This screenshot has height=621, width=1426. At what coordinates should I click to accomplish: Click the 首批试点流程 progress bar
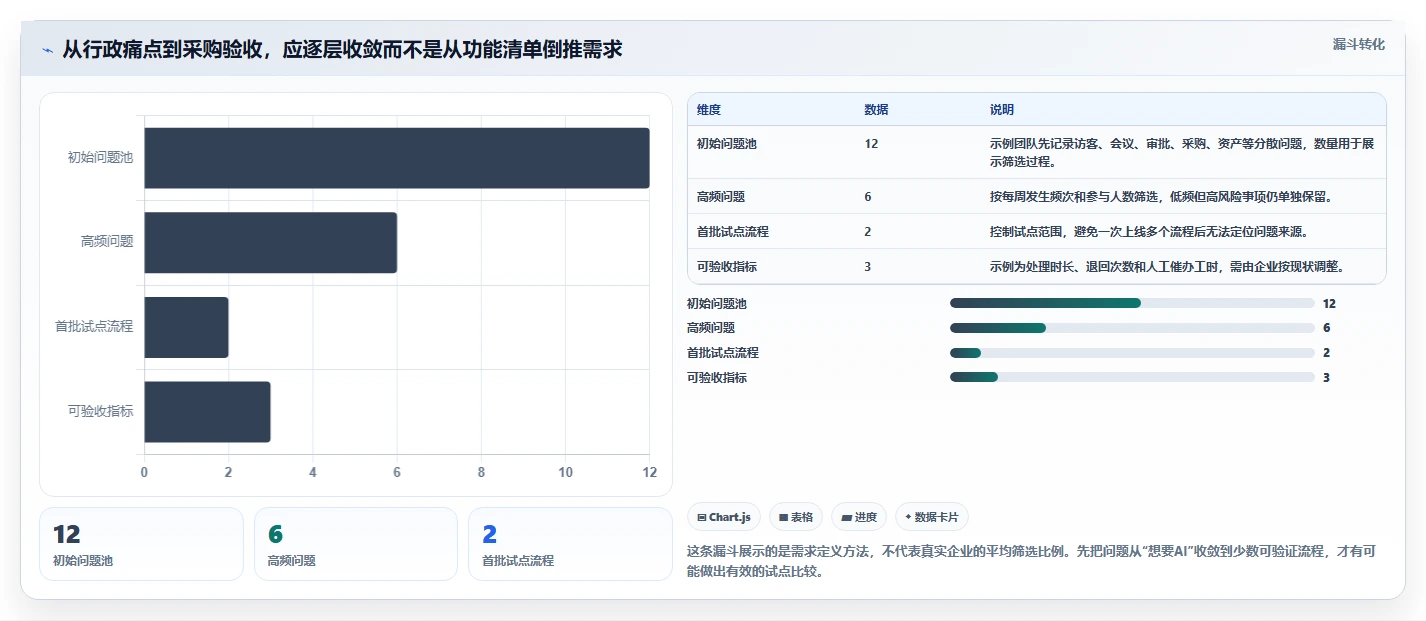[1132, 353]
